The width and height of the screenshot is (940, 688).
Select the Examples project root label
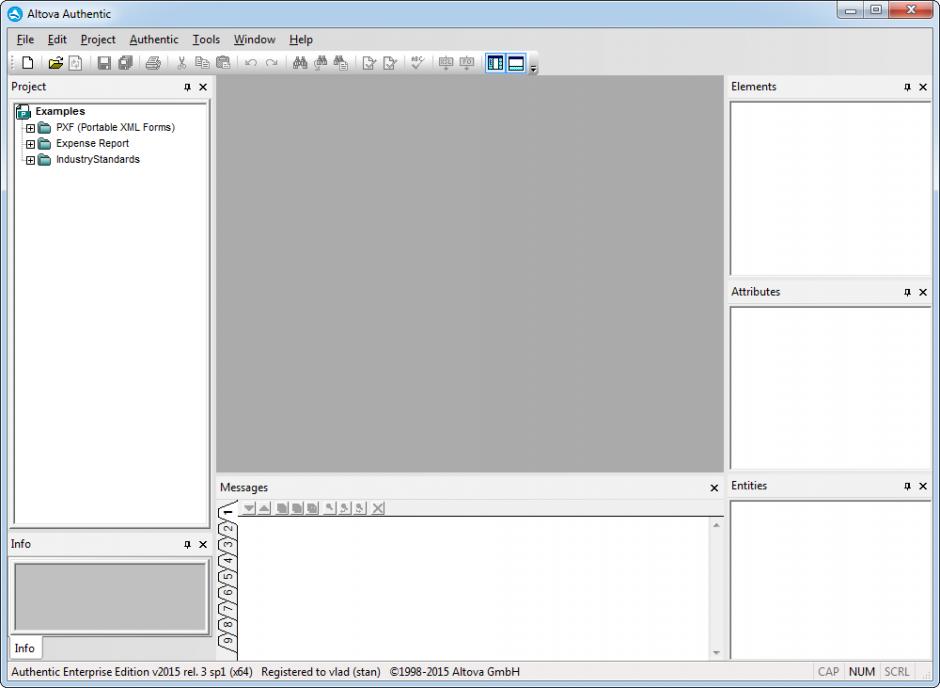[x=60, y=111]
